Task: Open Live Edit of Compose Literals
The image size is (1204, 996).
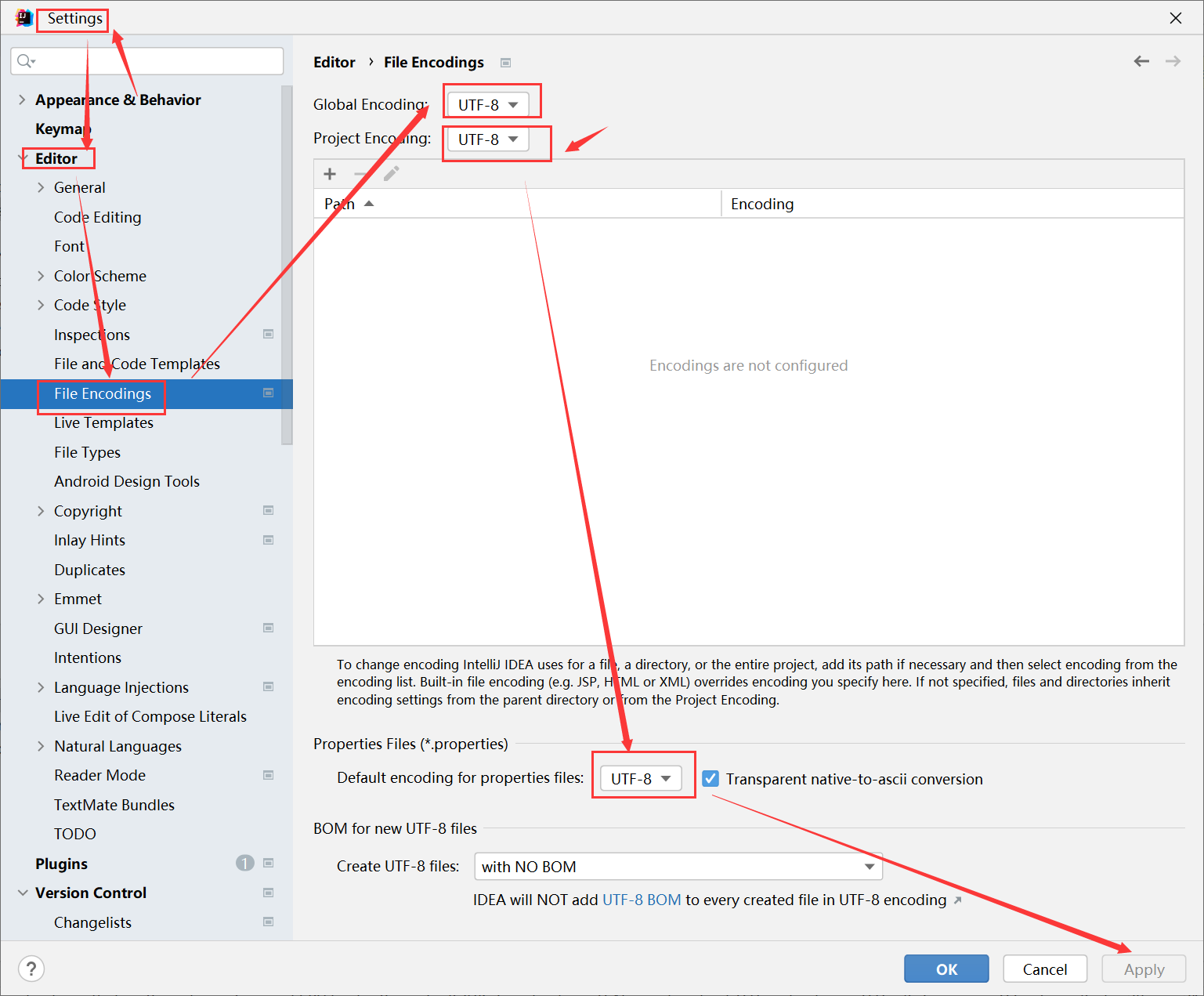Action: 150,716
